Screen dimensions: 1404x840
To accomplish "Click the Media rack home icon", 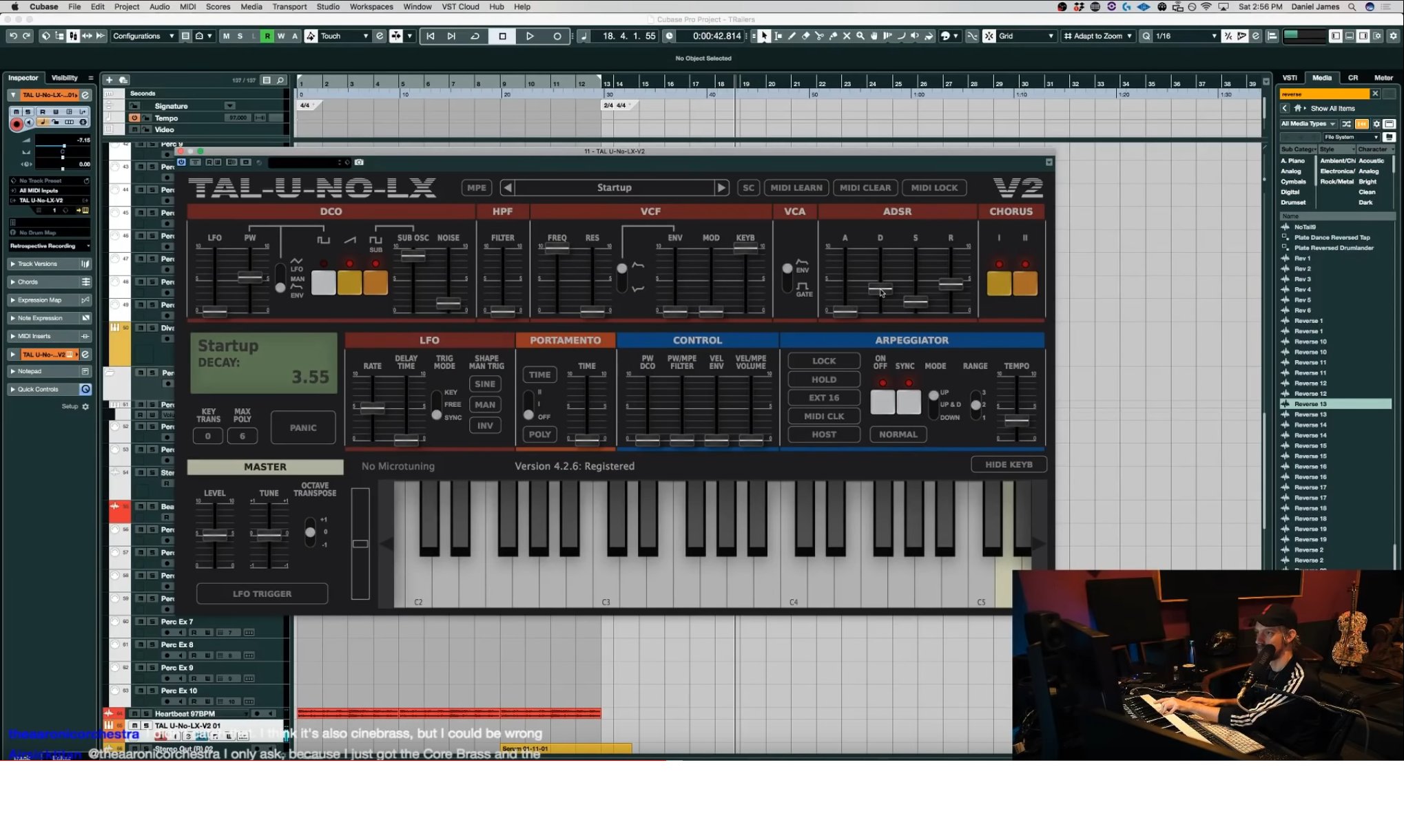I will click(1298, 108).
